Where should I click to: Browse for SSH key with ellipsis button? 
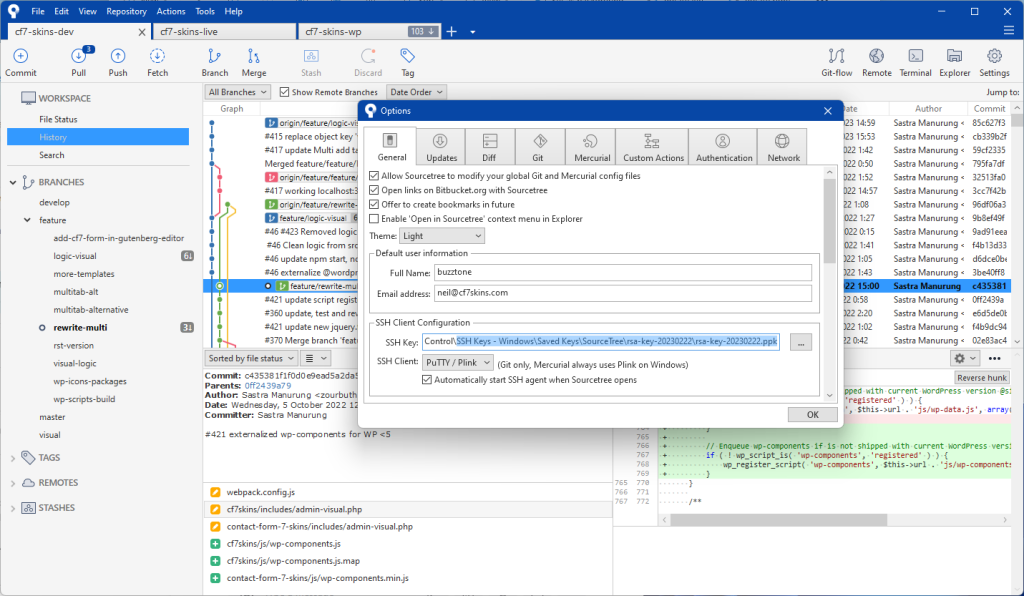coord(801,342)
